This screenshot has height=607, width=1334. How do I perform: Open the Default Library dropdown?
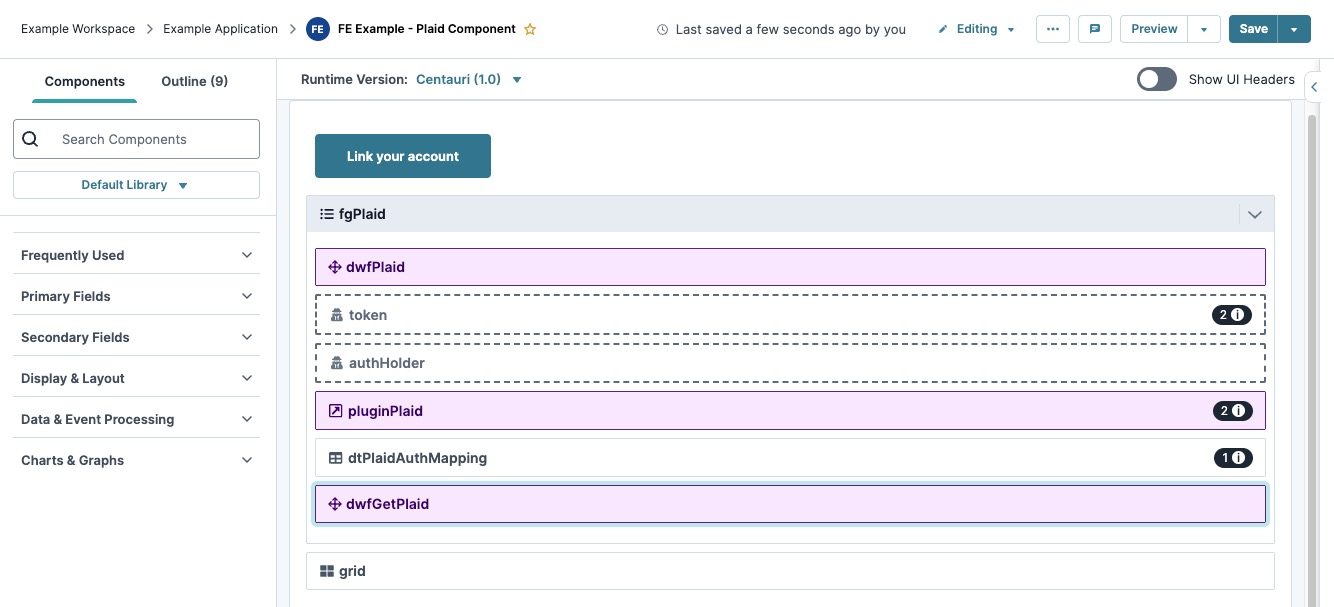(x=136, y=185)
